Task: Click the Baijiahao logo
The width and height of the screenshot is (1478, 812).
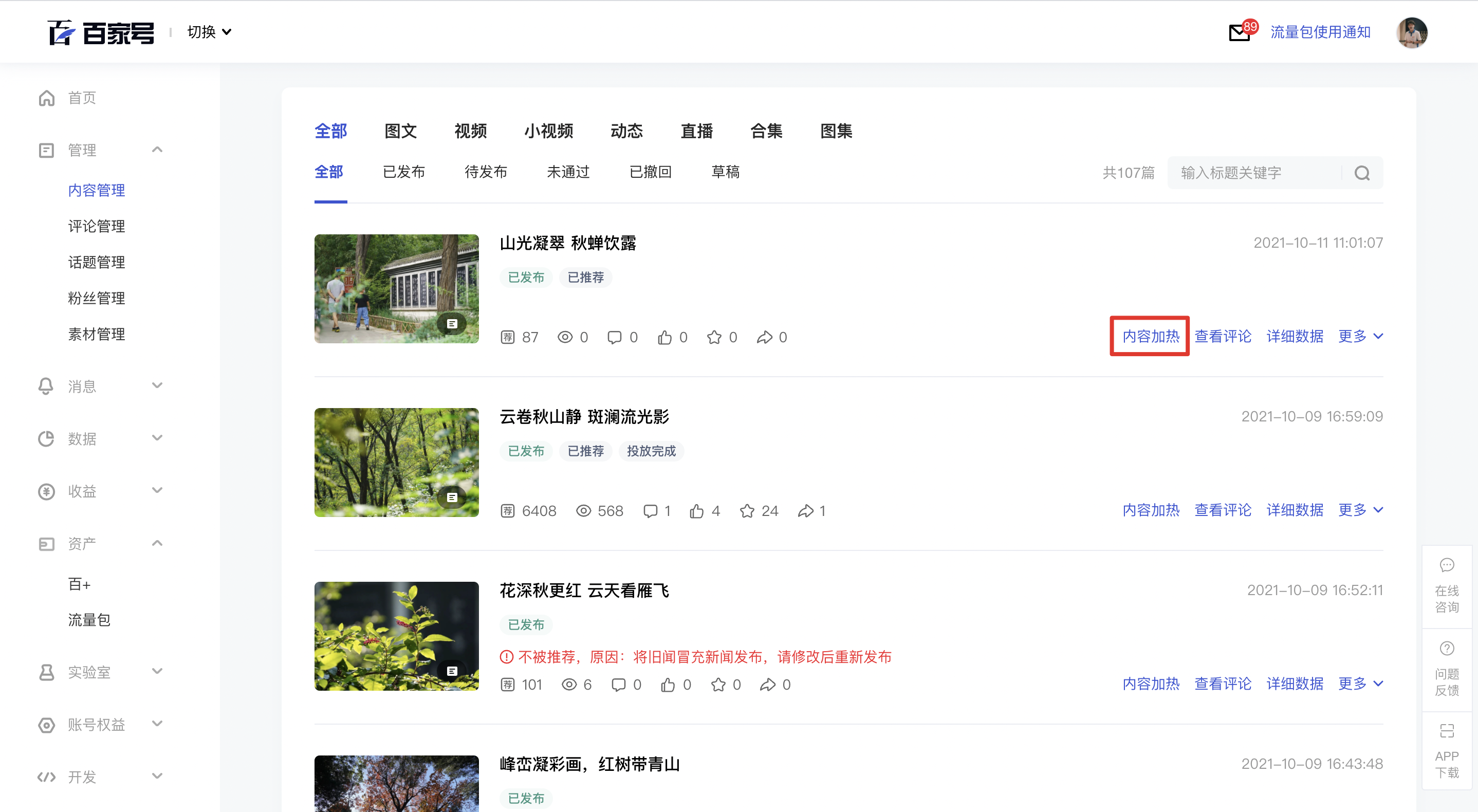Action: click(x=101, y=33)
